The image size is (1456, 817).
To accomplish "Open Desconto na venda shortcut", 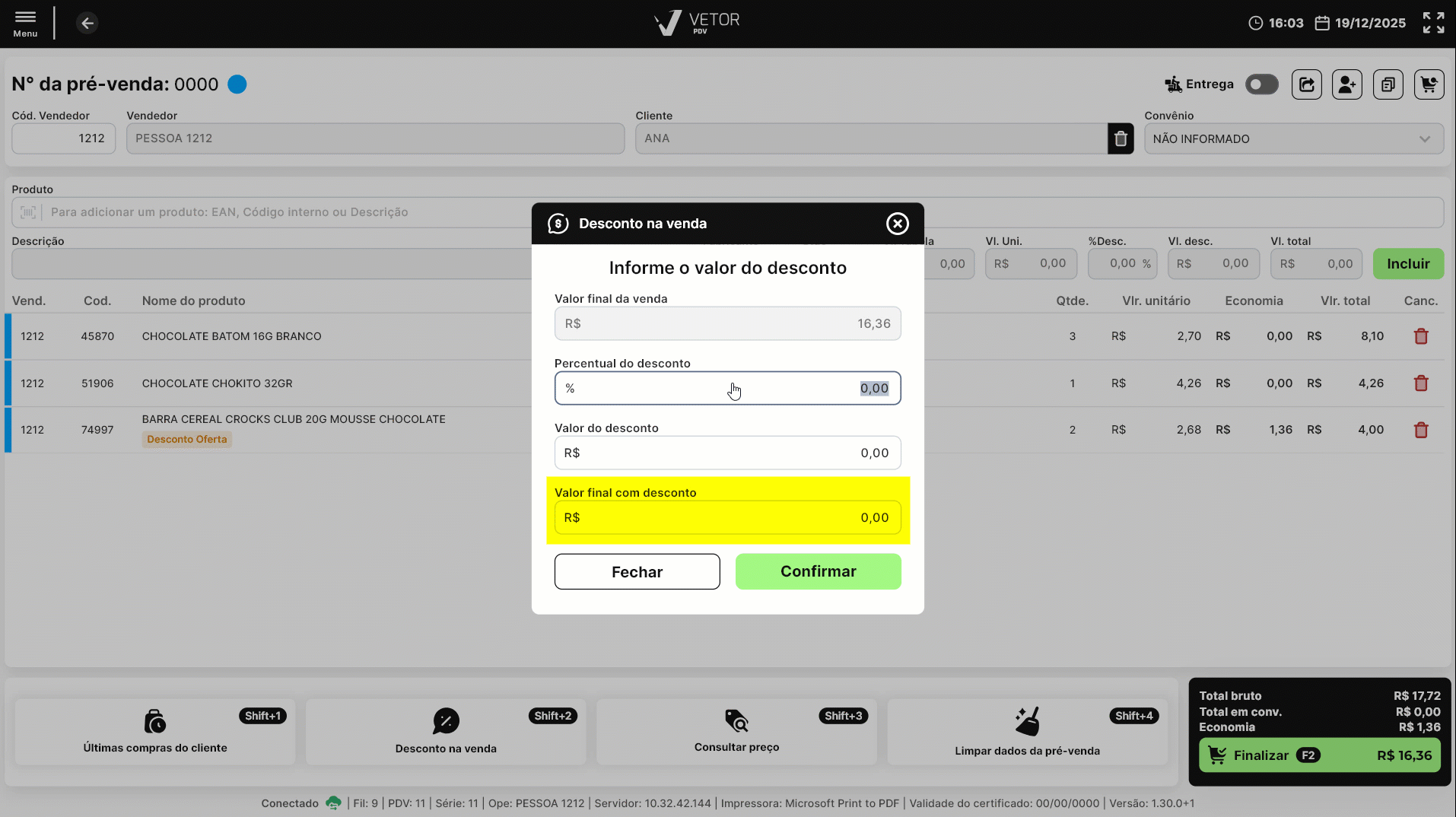I will (x=446, y=732).
